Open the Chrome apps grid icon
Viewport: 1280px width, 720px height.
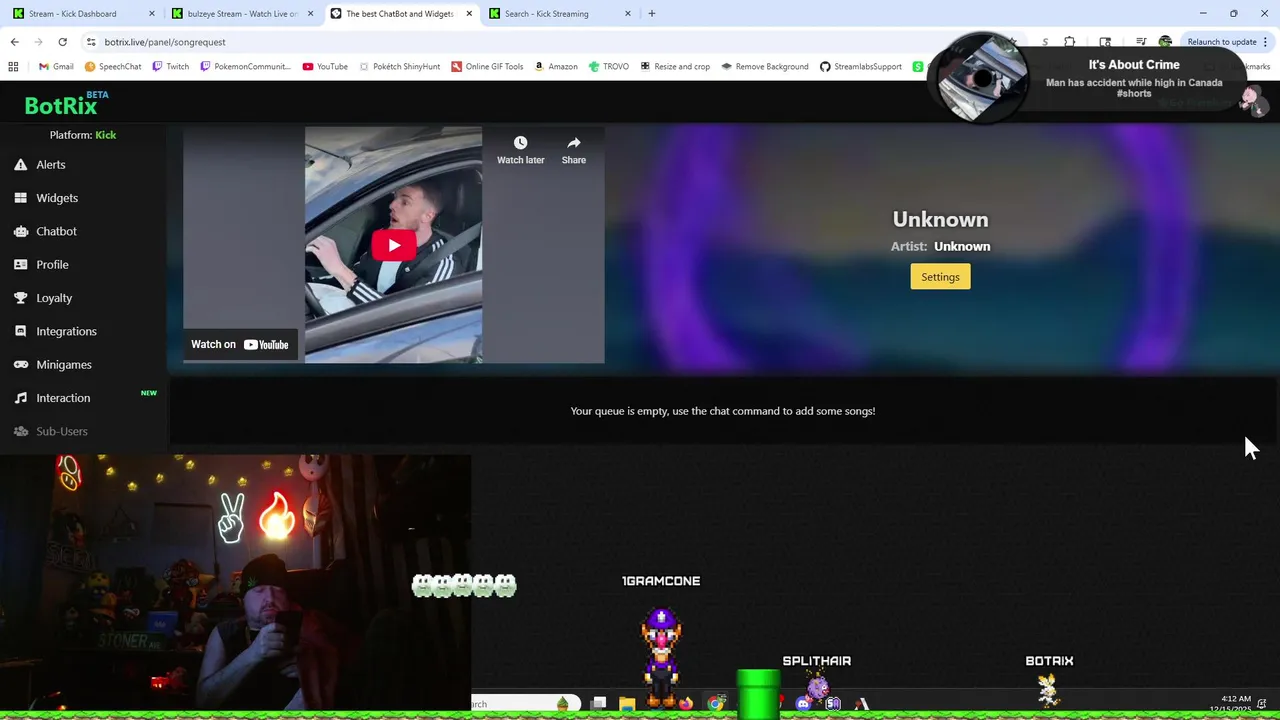coord(13,67)
